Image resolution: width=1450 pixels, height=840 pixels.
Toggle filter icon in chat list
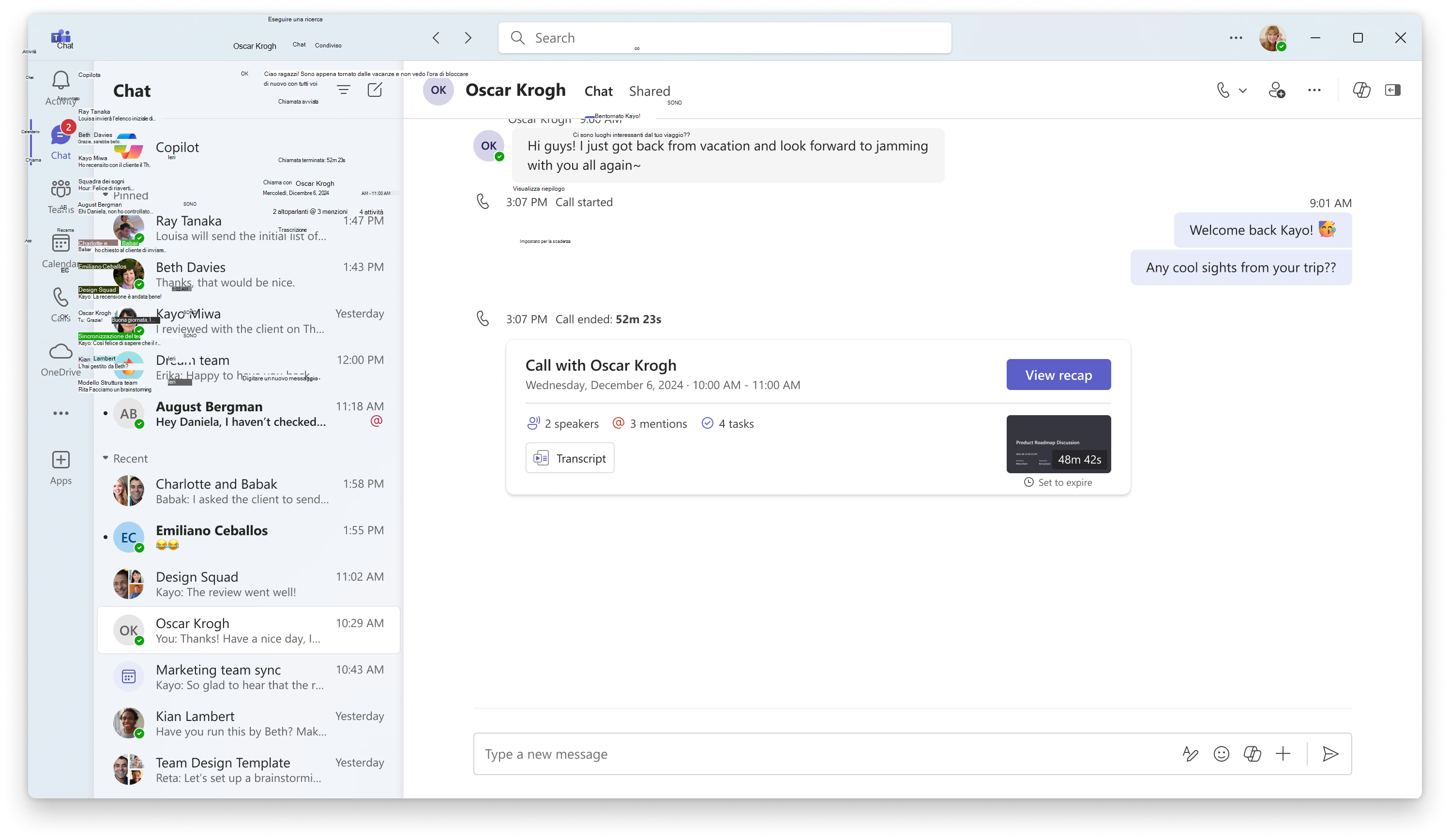[344, 90]
